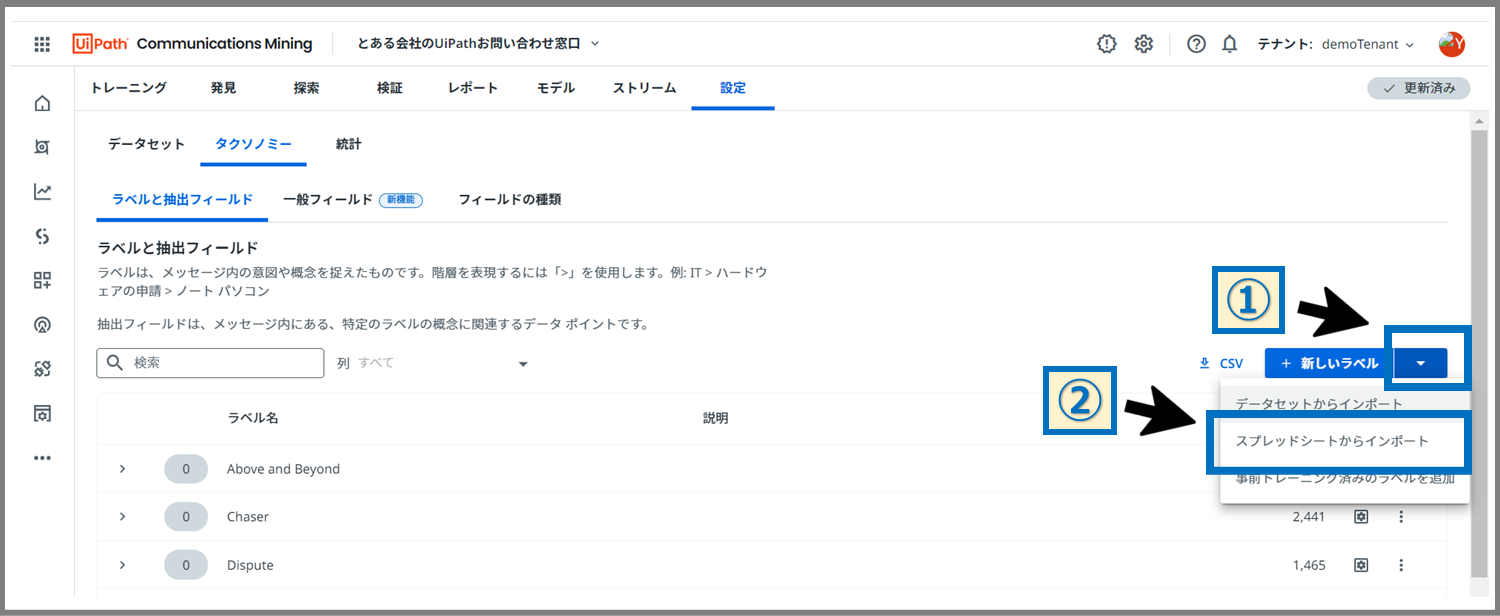
Task: Click the 更新済み status badge
Action: (x=1419, y=88)
